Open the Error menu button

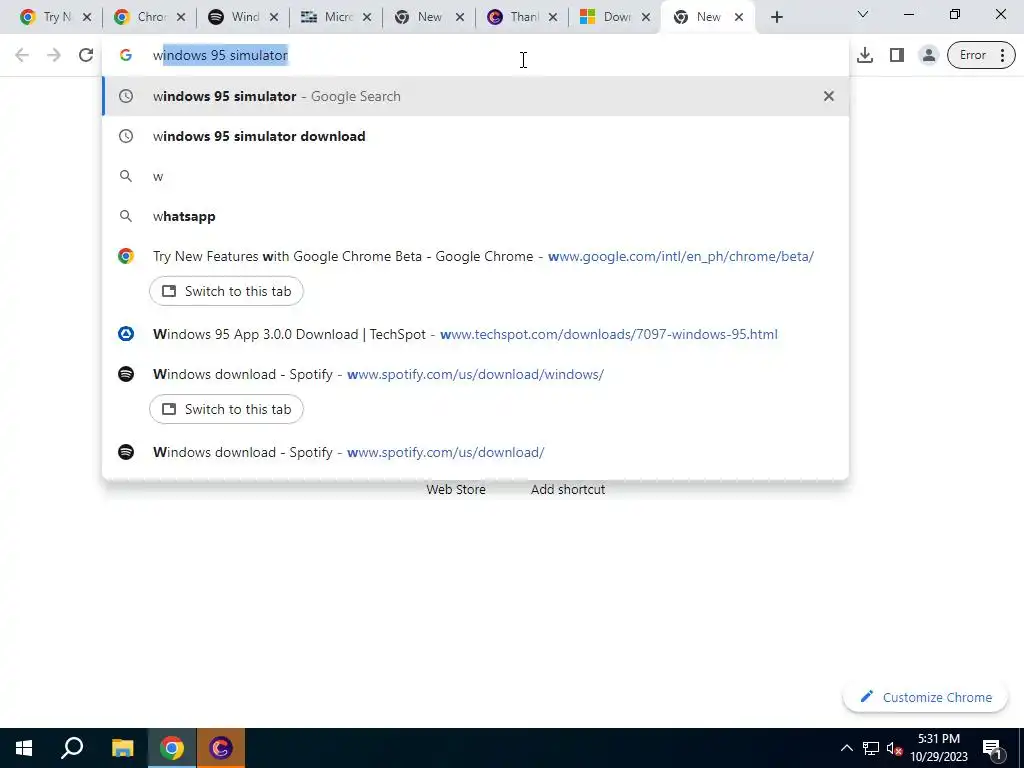(981, 56)
